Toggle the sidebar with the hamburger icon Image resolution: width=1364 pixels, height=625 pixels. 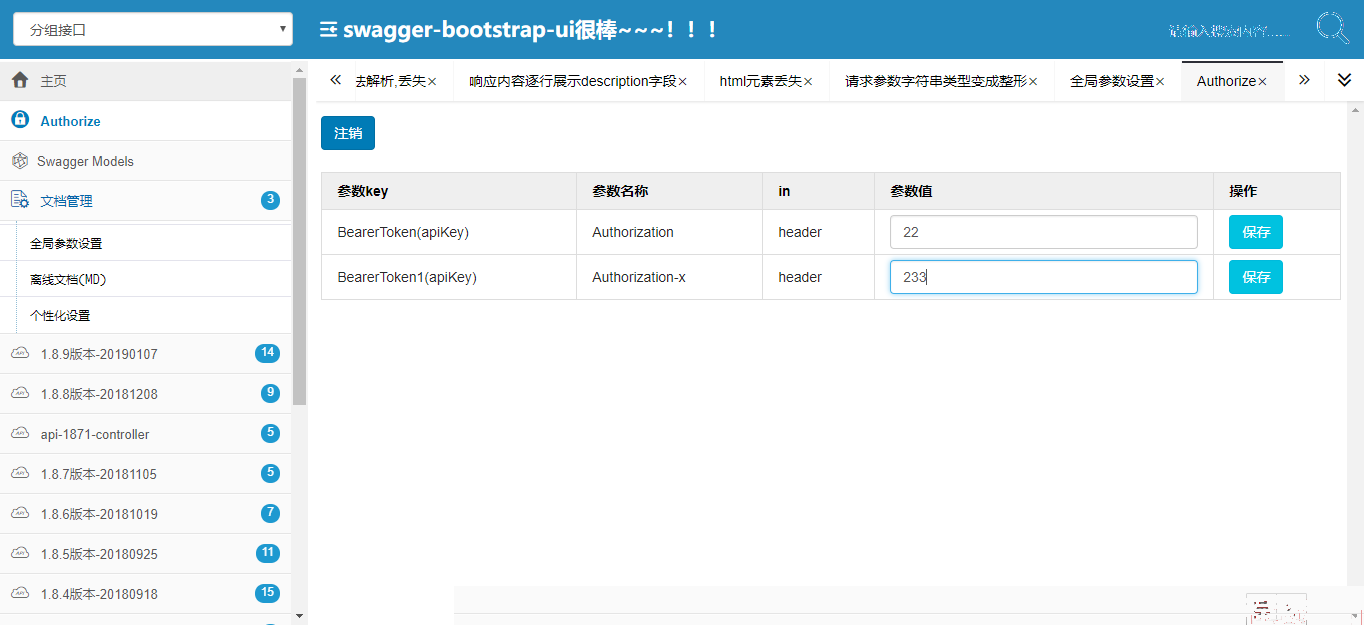pos(328,30)
